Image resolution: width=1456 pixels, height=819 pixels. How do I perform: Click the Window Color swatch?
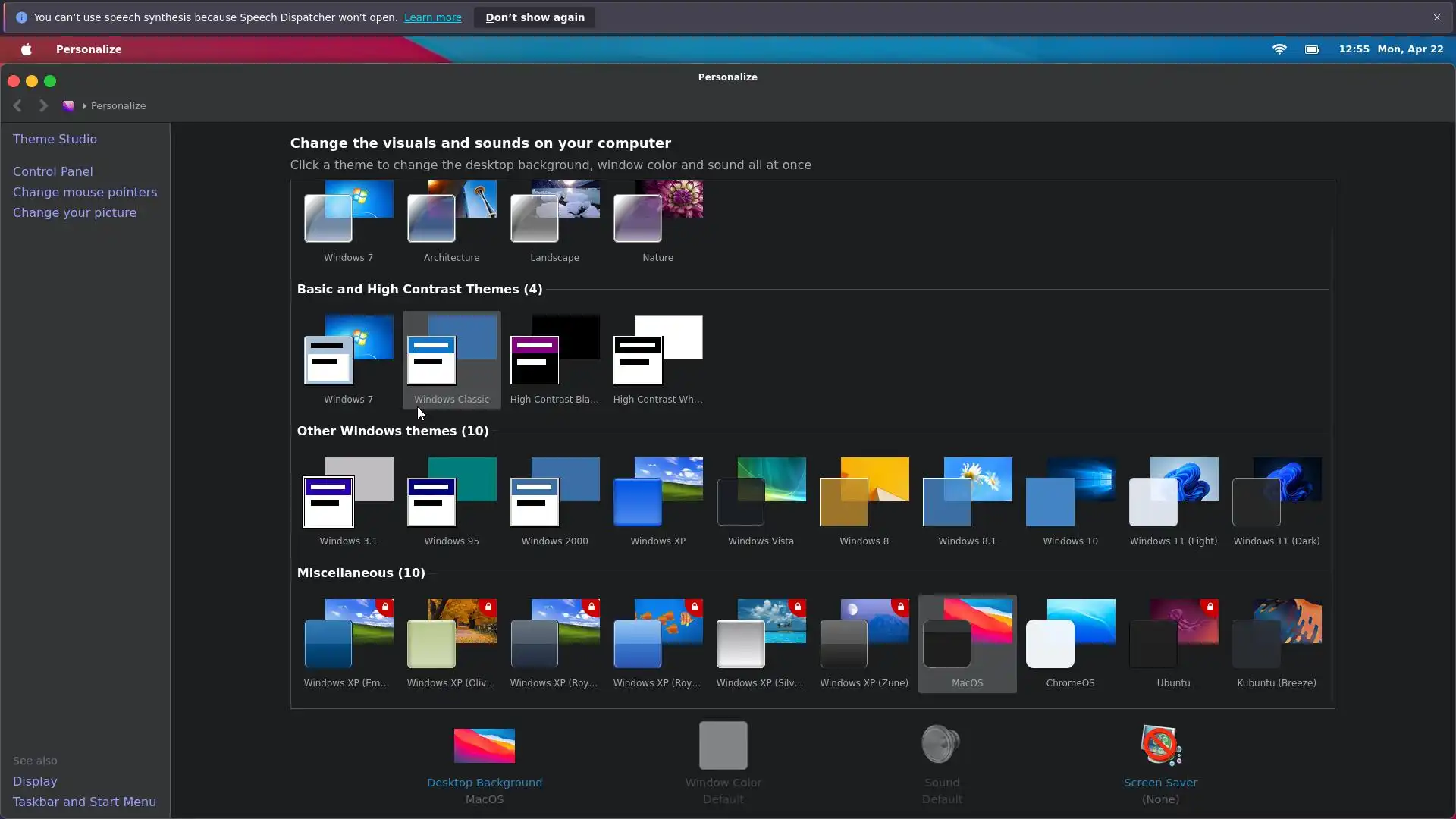723,745
